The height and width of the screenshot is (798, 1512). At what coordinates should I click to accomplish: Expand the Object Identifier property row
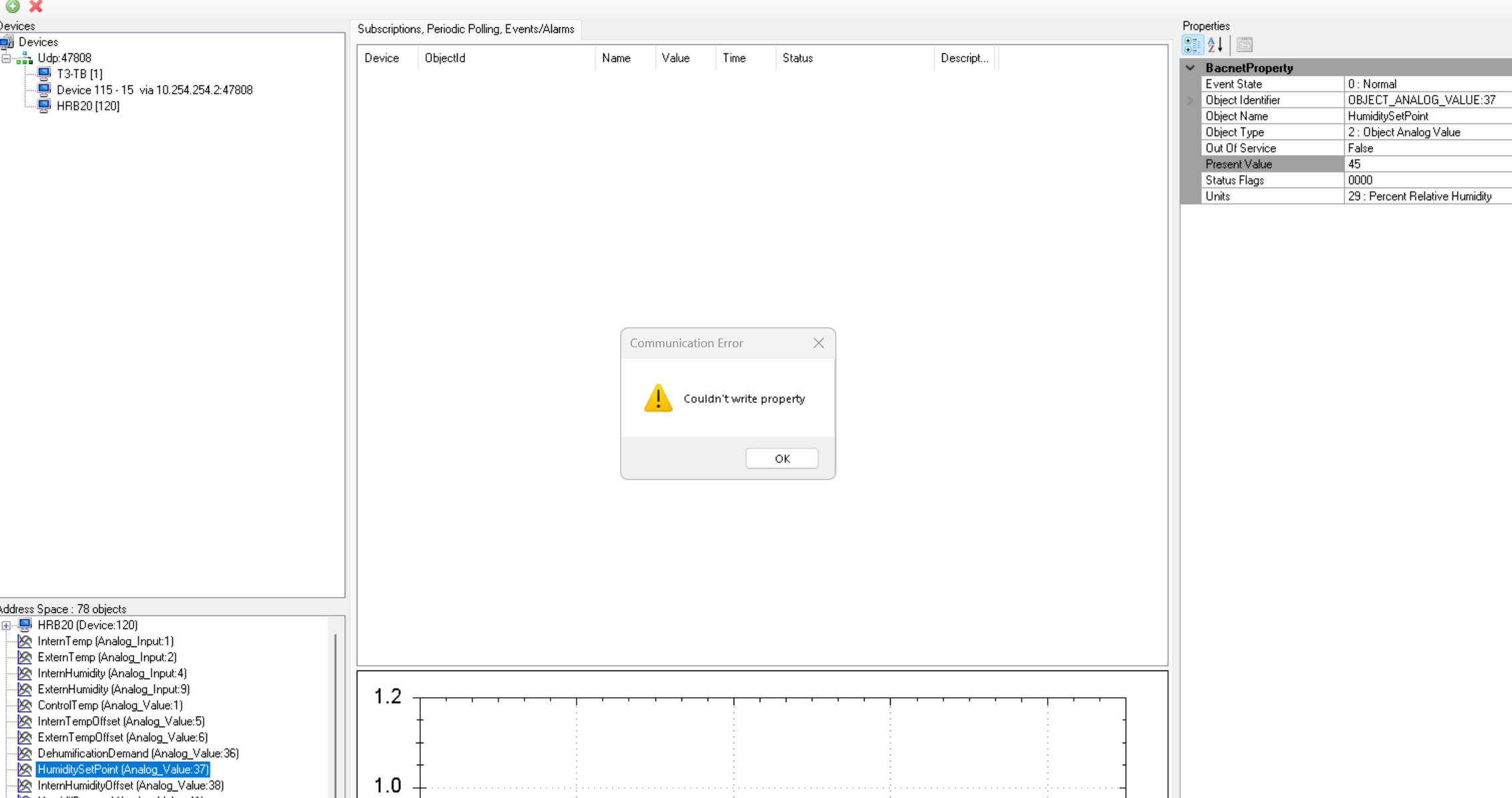1190,100
